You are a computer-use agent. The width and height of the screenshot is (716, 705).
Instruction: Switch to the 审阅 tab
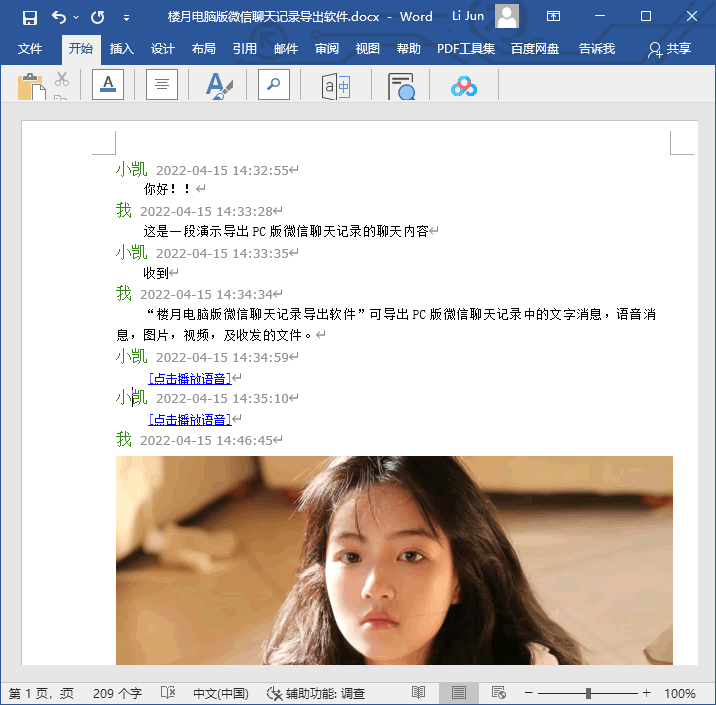point(326,48)
